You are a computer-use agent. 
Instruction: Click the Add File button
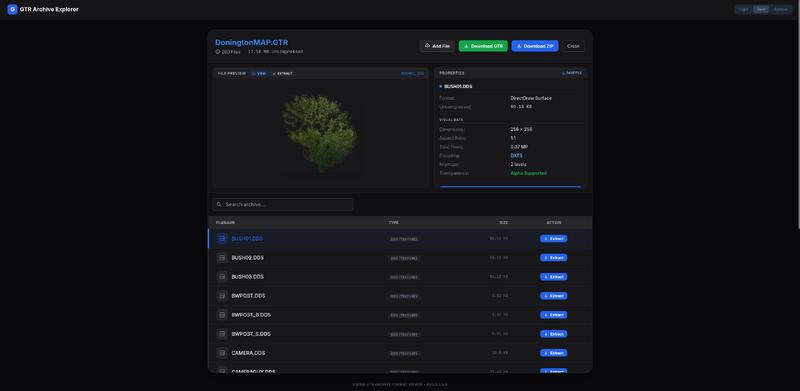click(437, 46)
